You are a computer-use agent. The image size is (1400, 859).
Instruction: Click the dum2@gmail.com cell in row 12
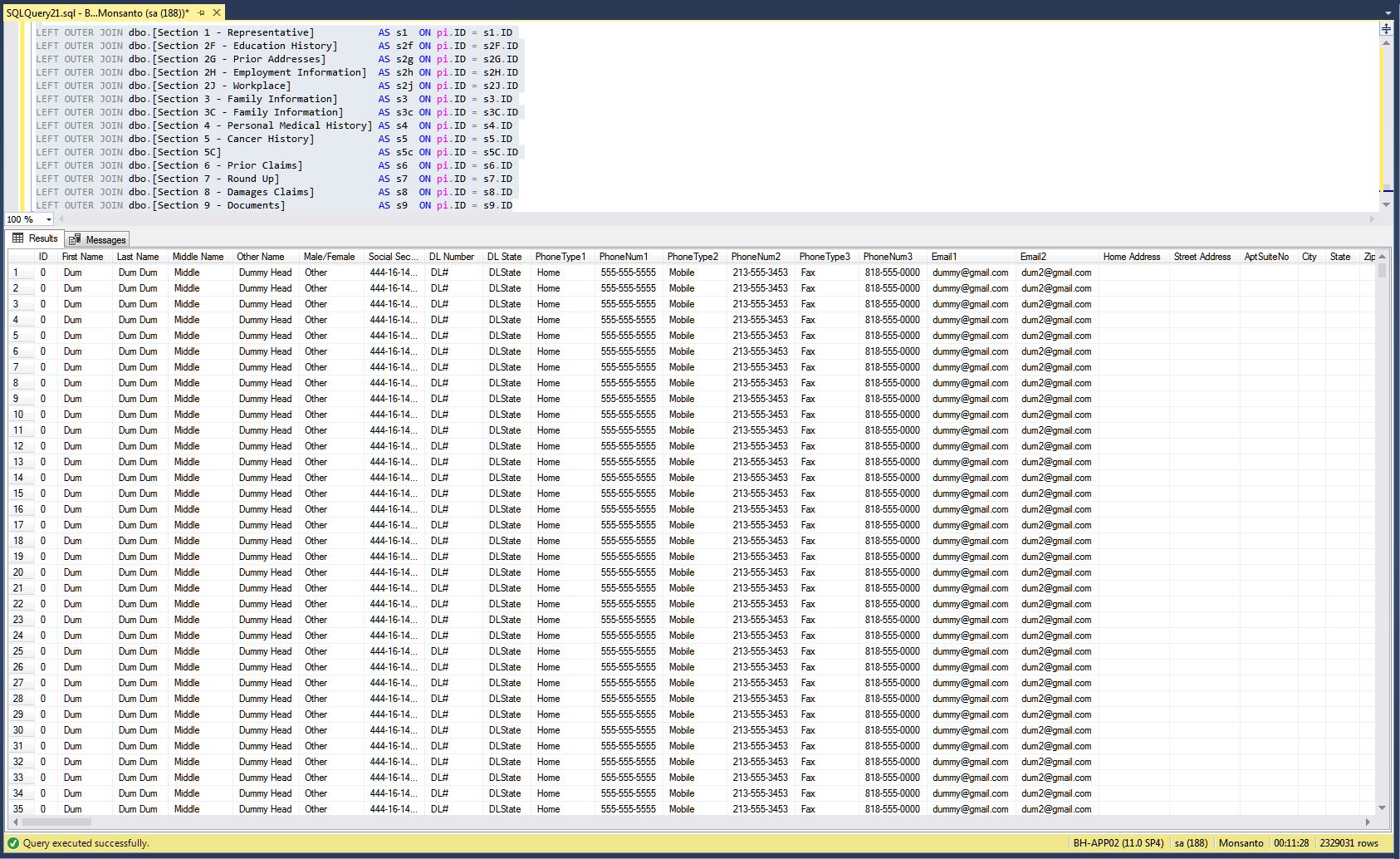(1056, 446)
